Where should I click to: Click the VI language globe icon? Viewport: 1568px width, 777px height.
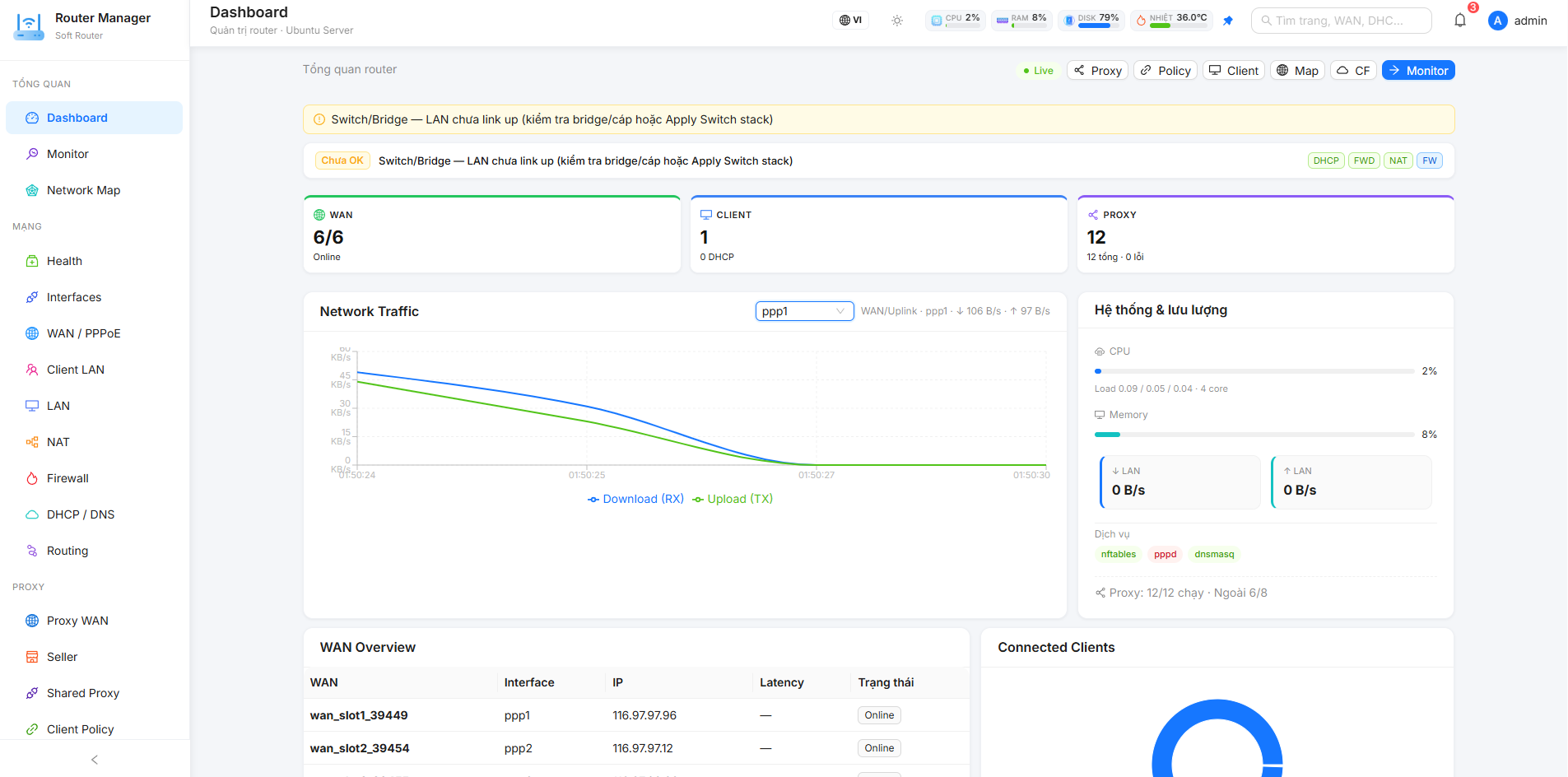[844, 21]
